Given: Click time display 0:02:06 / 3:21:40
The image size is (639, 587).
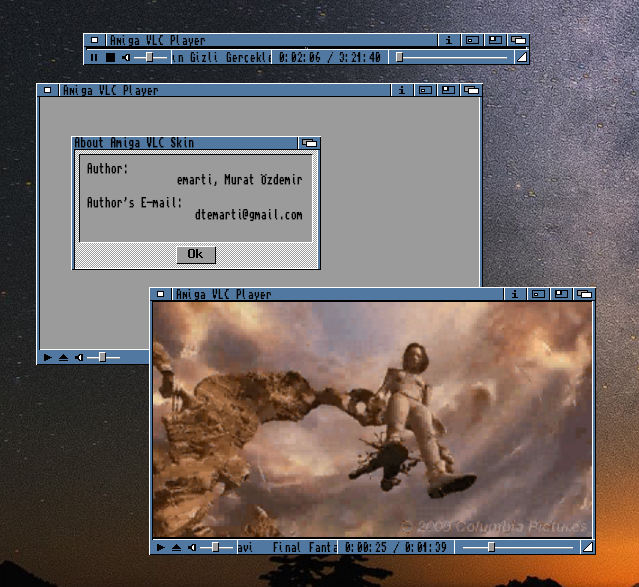Looking at the screenshot, I should [x=330, y=57].
